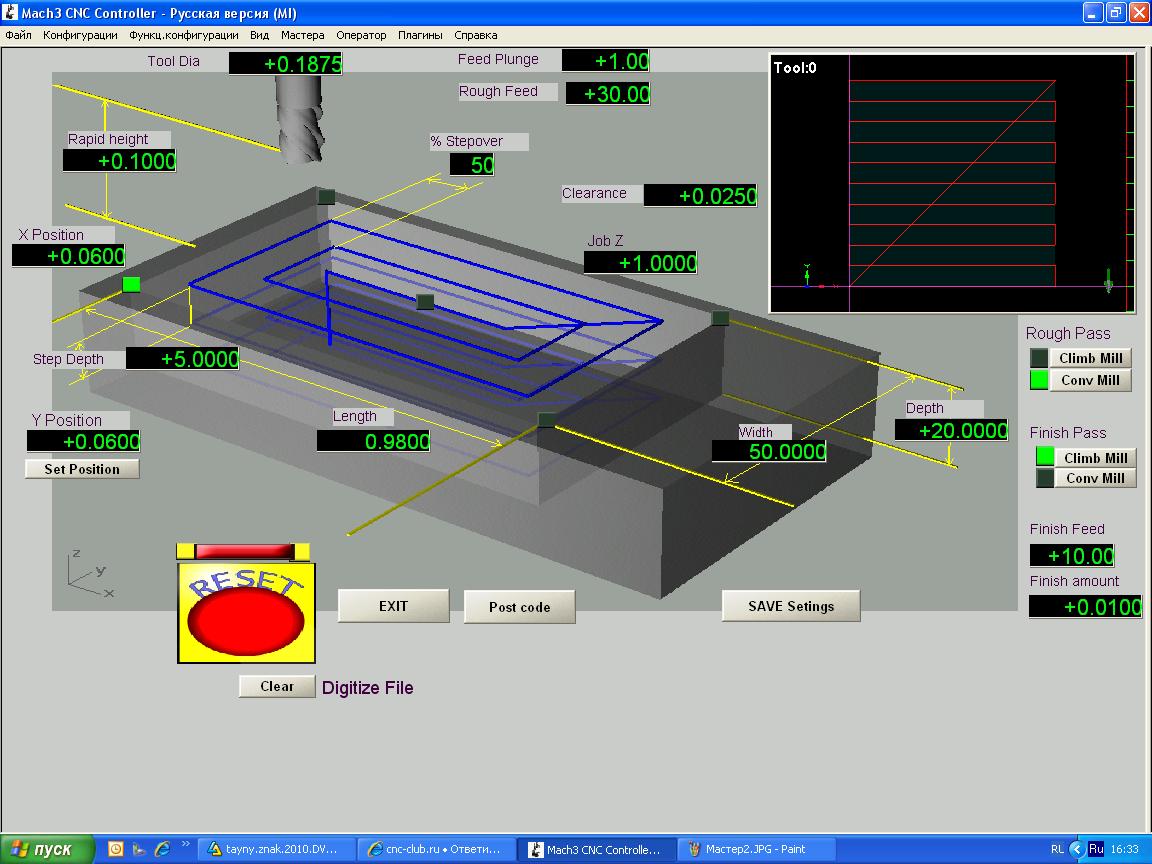Switch to cnc-club.ru browser taskbar window
Screen dimensions: 1152x864
coord(435,849)
